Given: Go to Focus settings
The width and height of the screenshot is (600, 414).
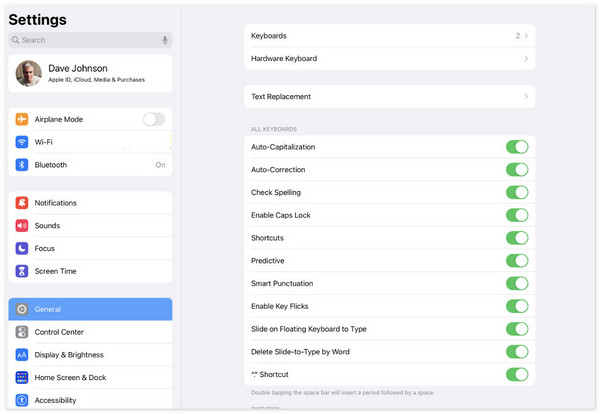Looking at the screenshot, I should [x=90, y=248].
